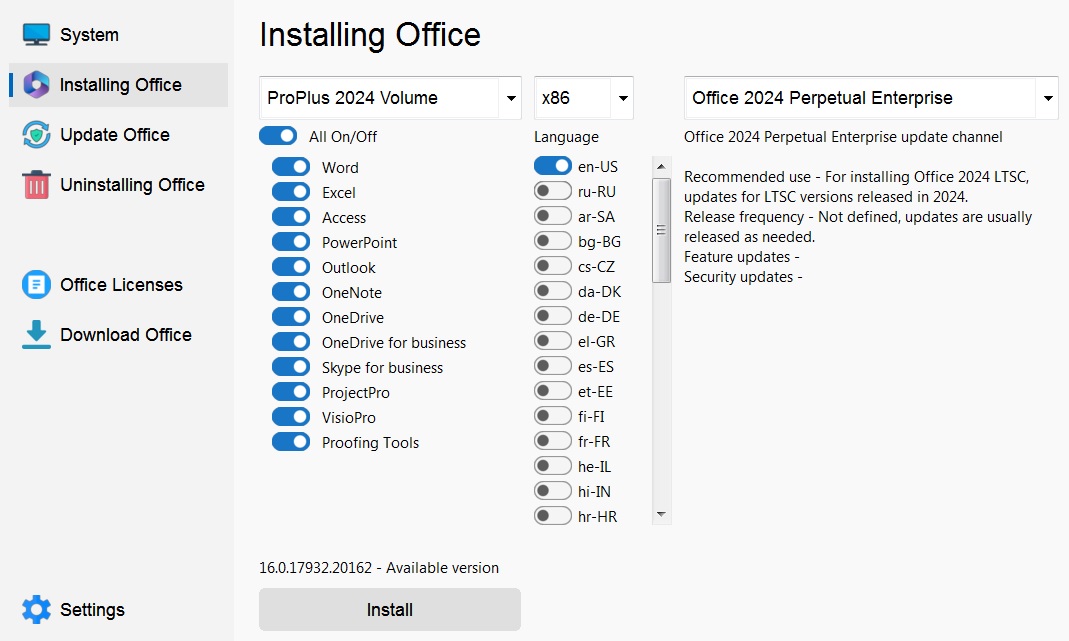Toggle the PowerPoint component

pos(291,242)
